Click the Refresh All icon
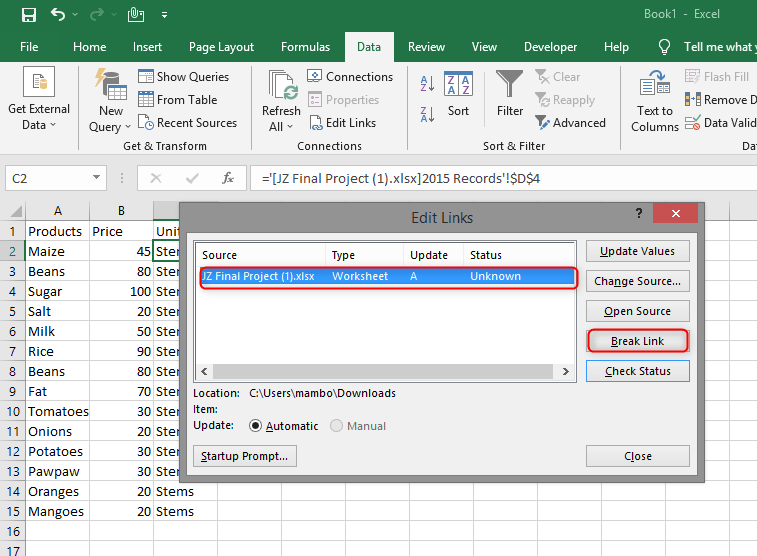Screen dimensions: 757x556 pos(283,85)
